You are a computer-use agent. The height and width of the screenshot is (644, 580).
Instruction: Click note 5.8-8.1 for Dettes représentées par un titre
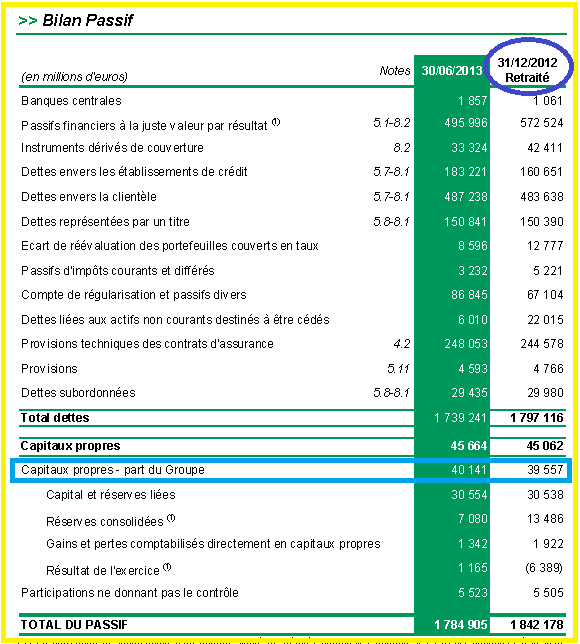pyautogui.click(x=391, y=222)
